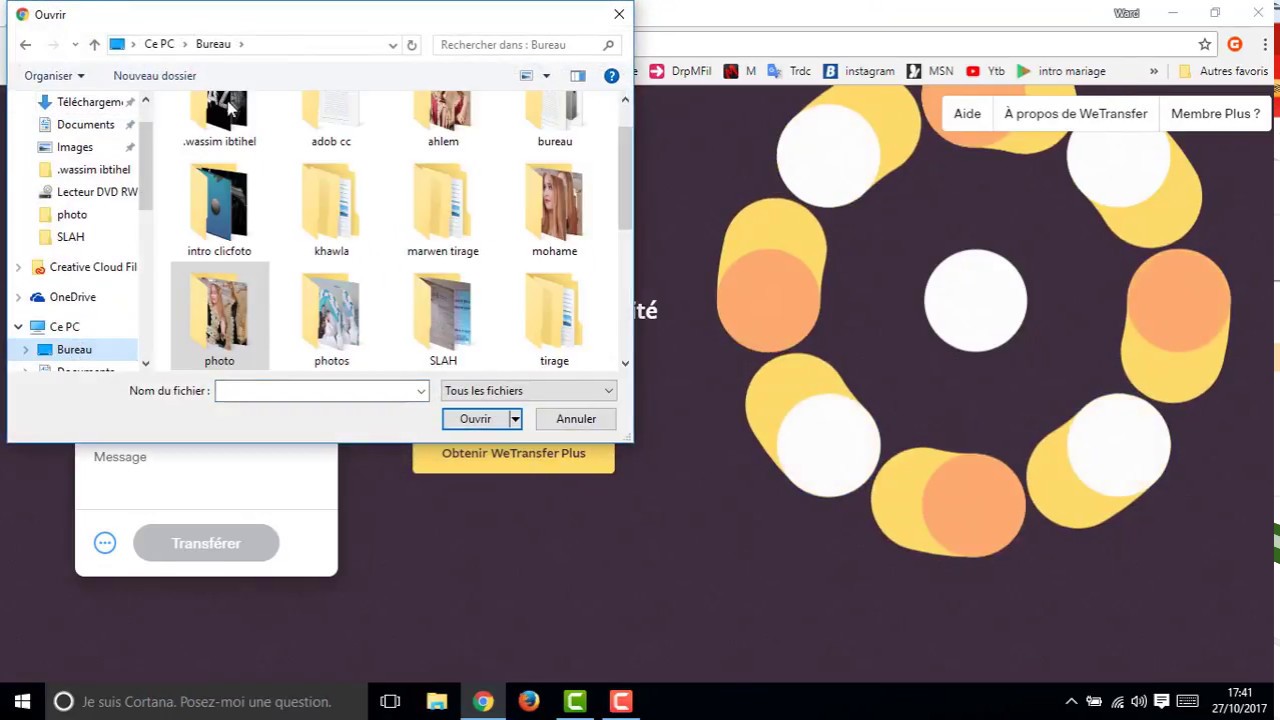Click 'Membre Plus ?' on WeTransfer
The width and height of the screenshot is (1280, 720).
(1215, 113)
